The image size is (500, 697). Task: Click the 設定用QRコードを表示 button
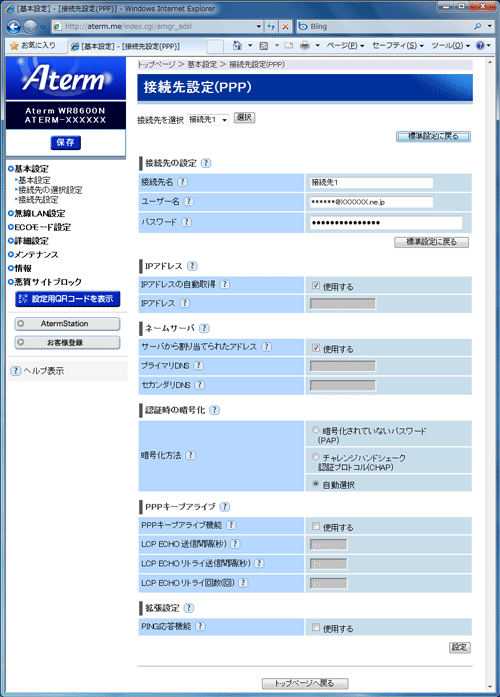[x=68, y=299]
